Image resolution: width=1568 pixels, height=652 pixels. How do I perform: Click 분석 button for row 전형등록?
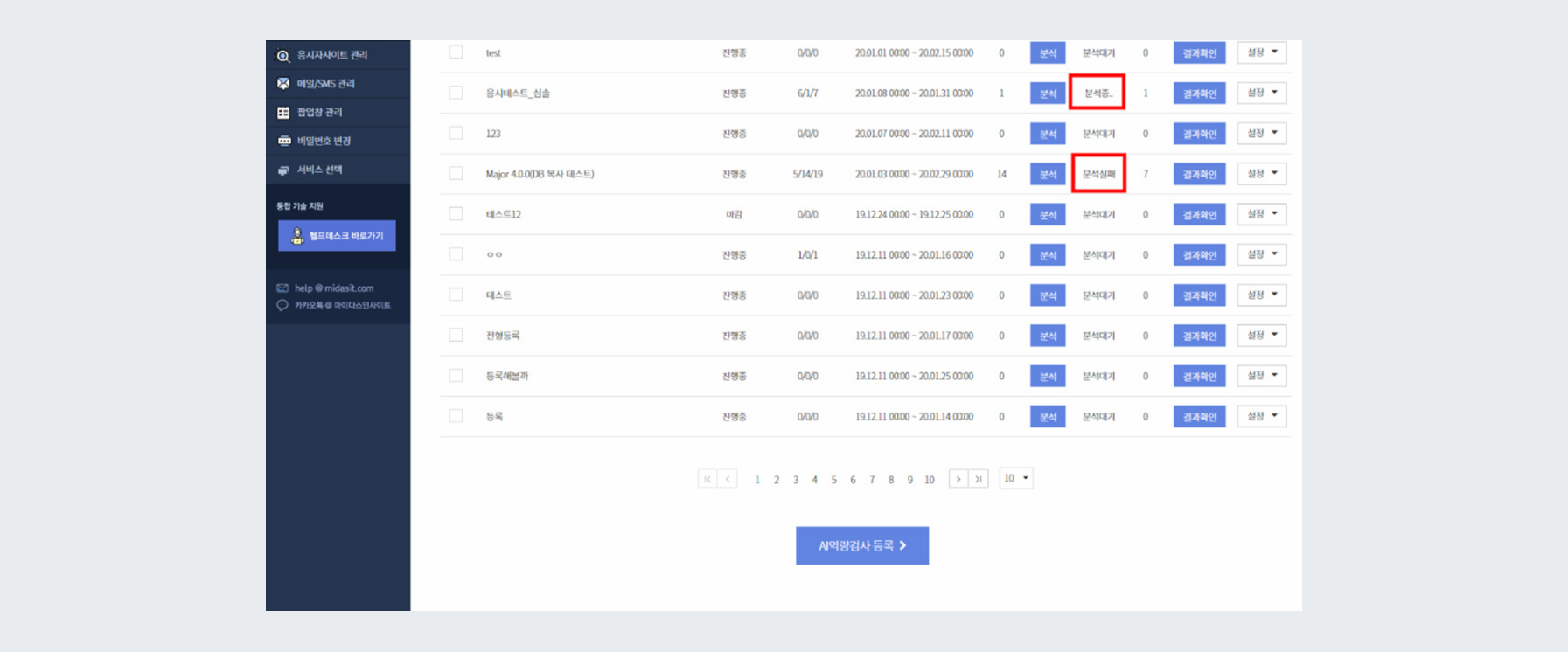pyautogui.click(x=1048, y=336)
